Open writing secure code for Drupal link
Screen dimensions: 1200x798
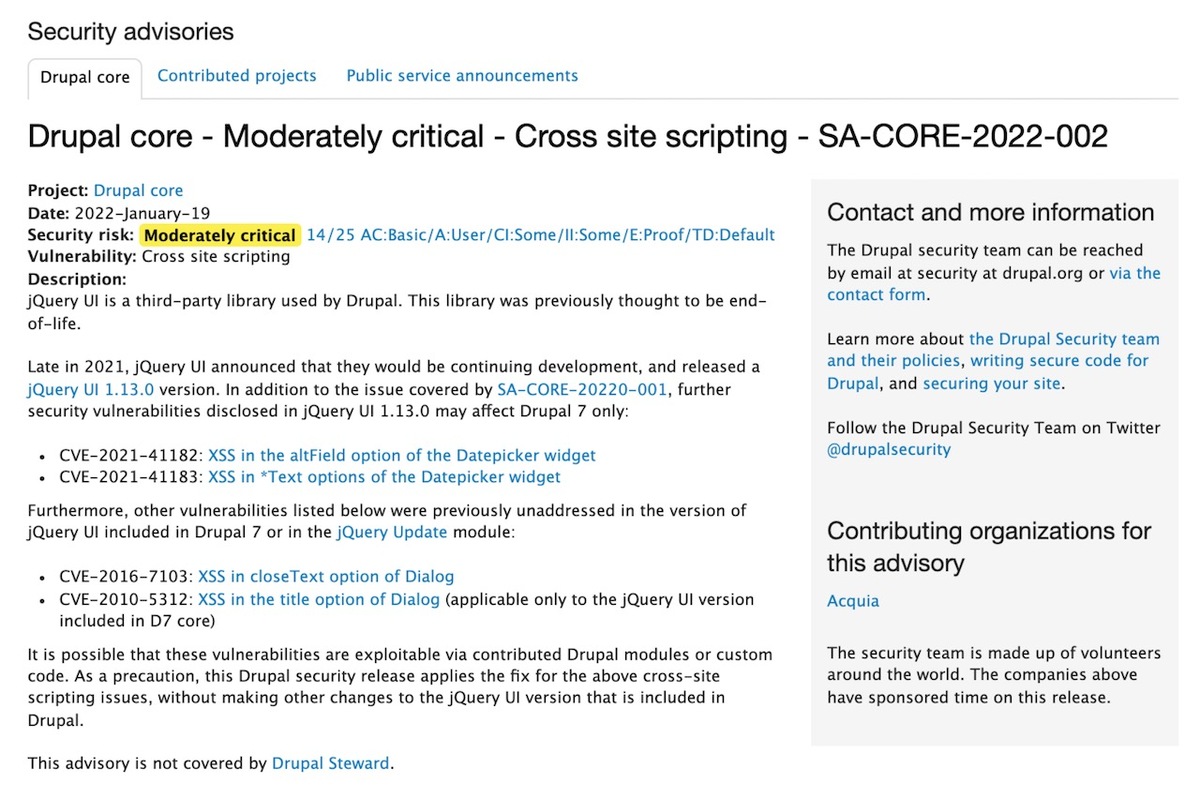click(988, 372)
